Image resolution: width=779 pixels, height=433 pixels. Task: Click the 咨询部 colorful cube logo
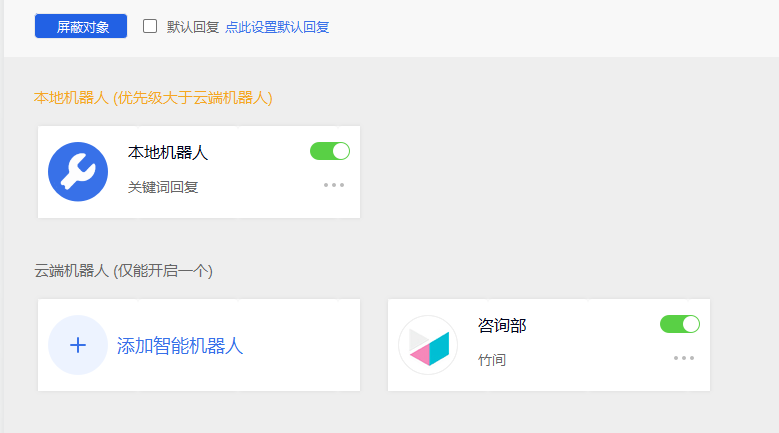tap(428, 345)
